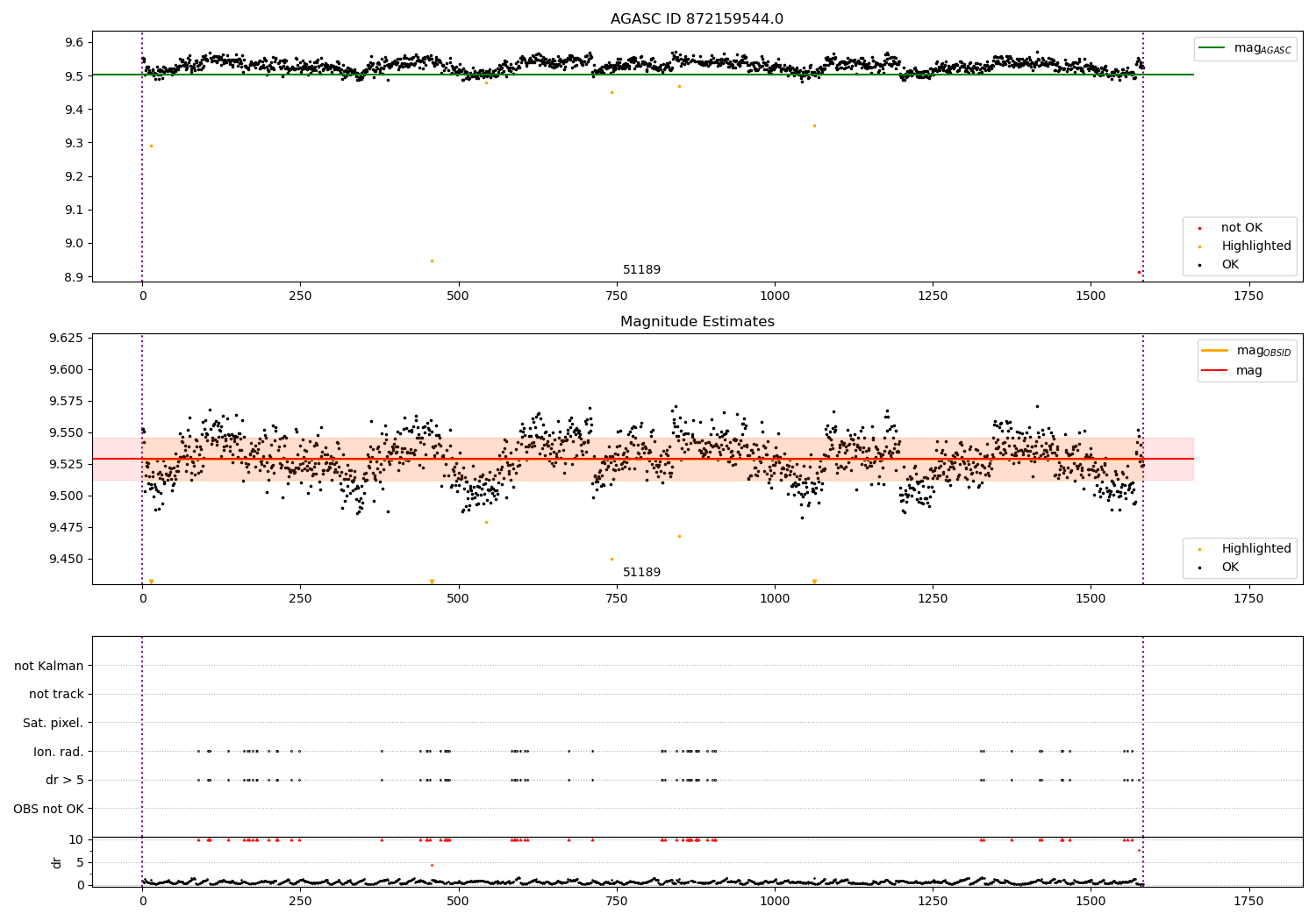Select the mag OBSID legend label
1316x921 pixels.
coord(1263,352)
